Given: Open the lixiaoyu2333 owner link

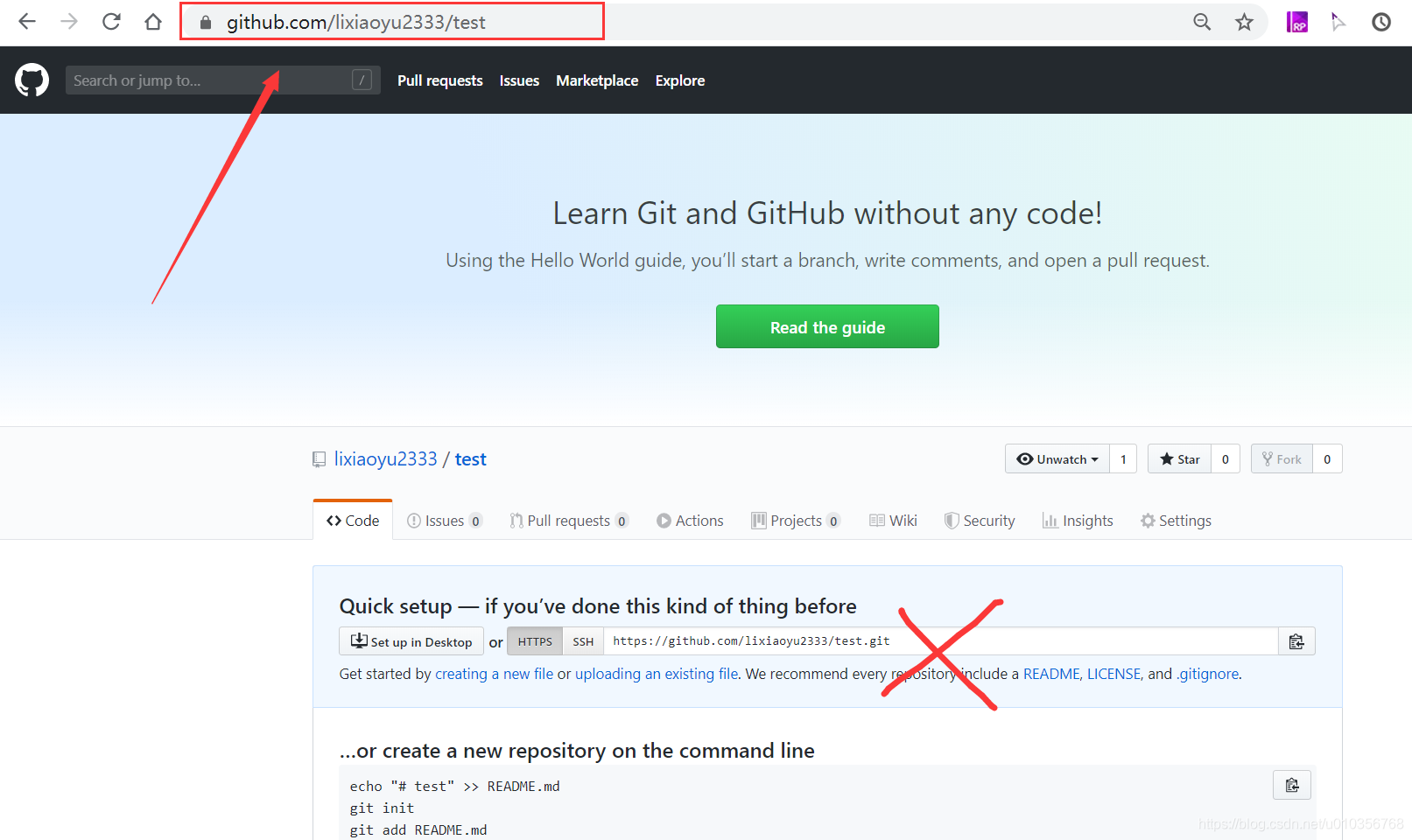Looking at the screenshot, I should [x=385, y=459].
